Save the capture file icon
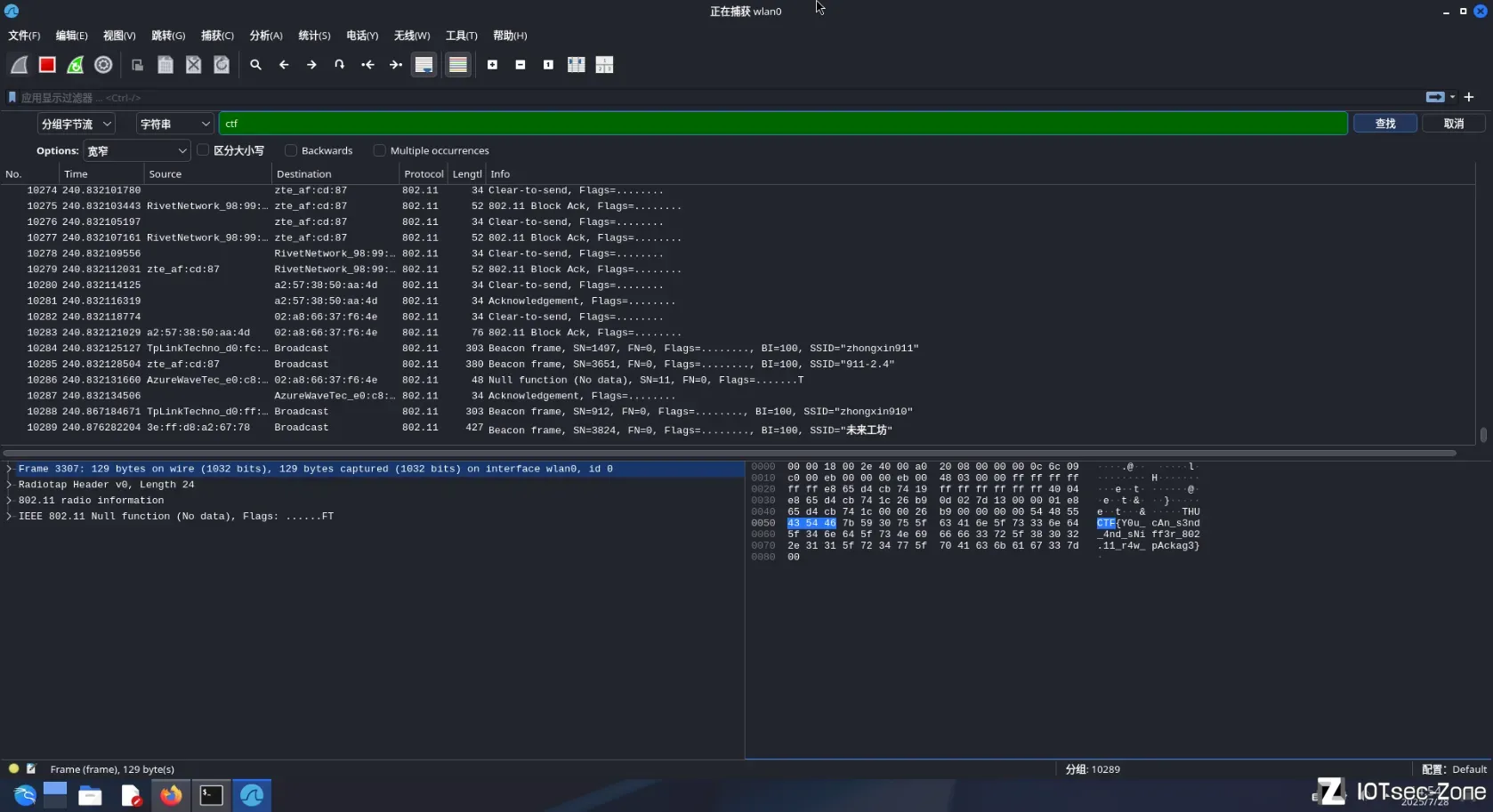 (165, 65)
